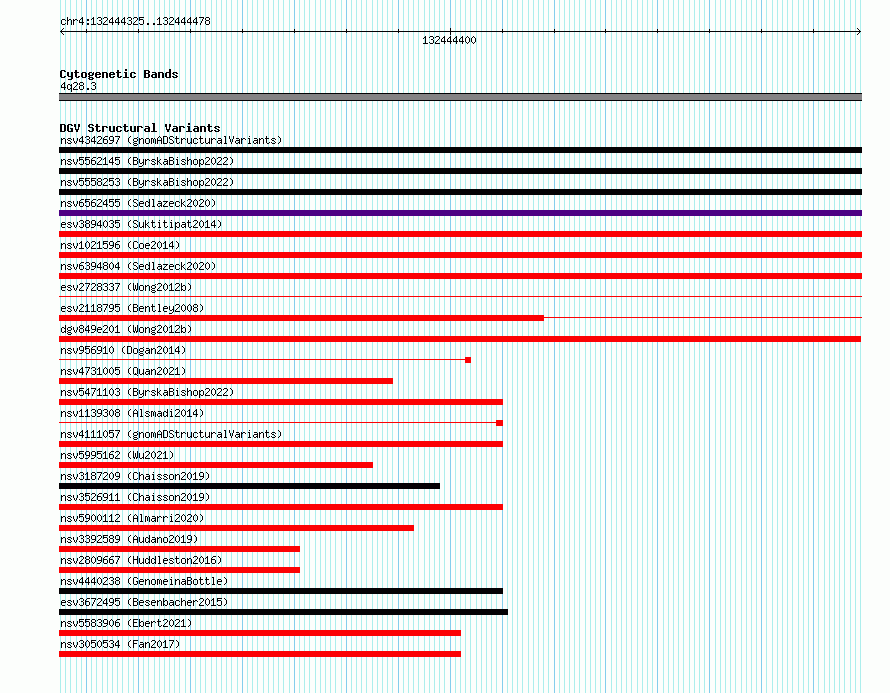890x693 pixels.
Task: Open variant nsv5558253 (ByrskaBishop2022)
Action: click(147, 182)
